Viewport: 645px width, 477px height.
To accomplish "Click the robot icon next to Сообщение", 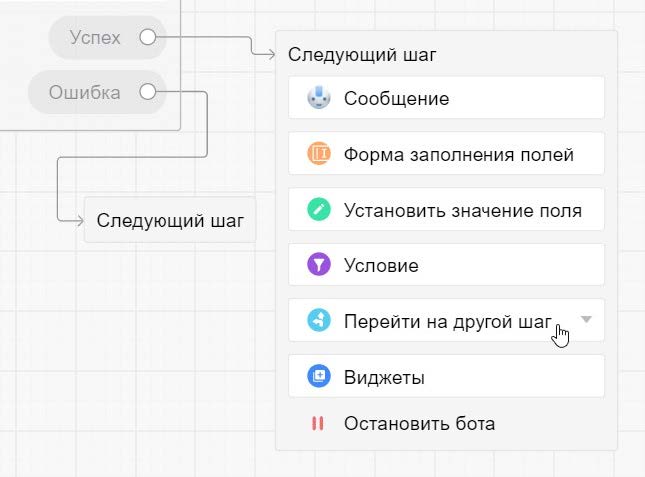I will pos(318,98).
